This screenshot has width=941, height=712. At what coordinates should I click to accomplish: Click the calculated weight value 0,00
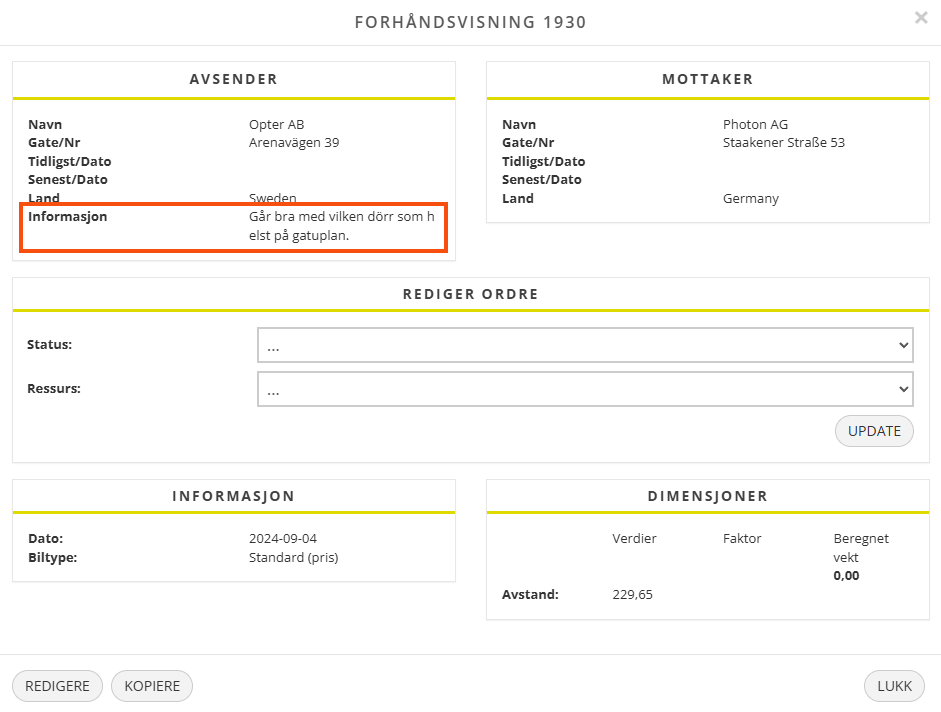(x=846, y=576)
